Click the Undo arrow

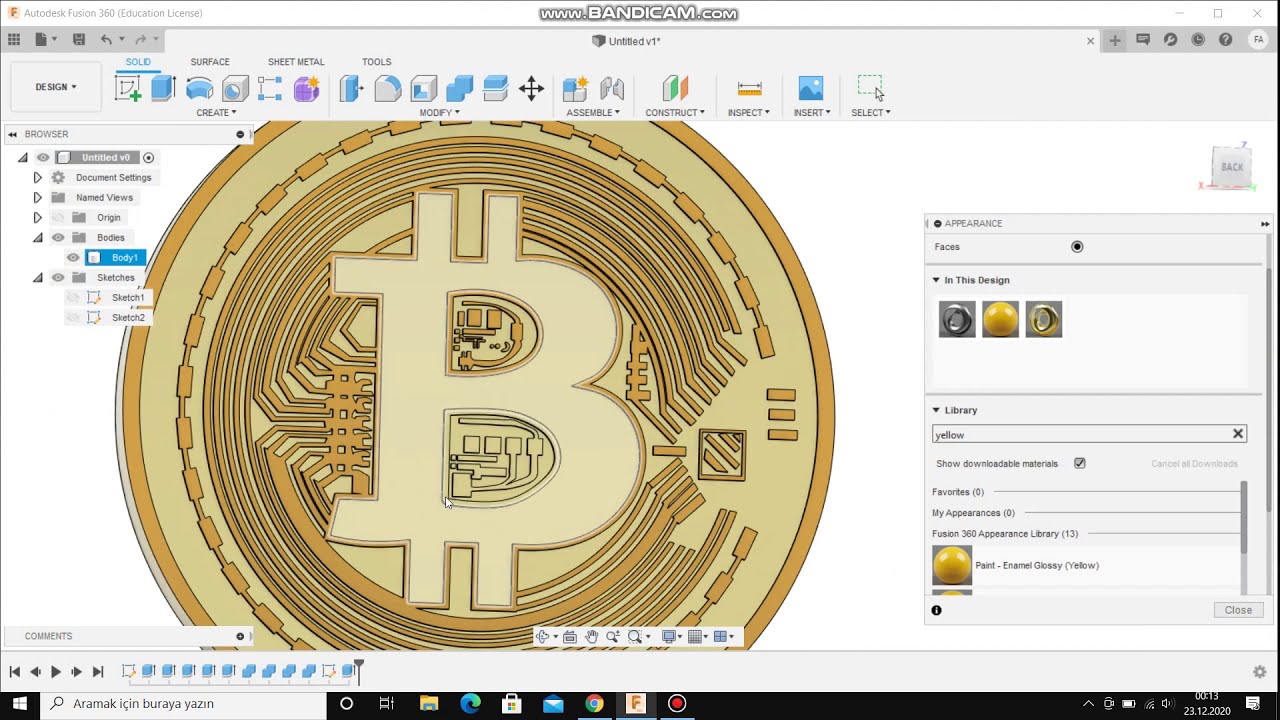click(x=106, y=40)
